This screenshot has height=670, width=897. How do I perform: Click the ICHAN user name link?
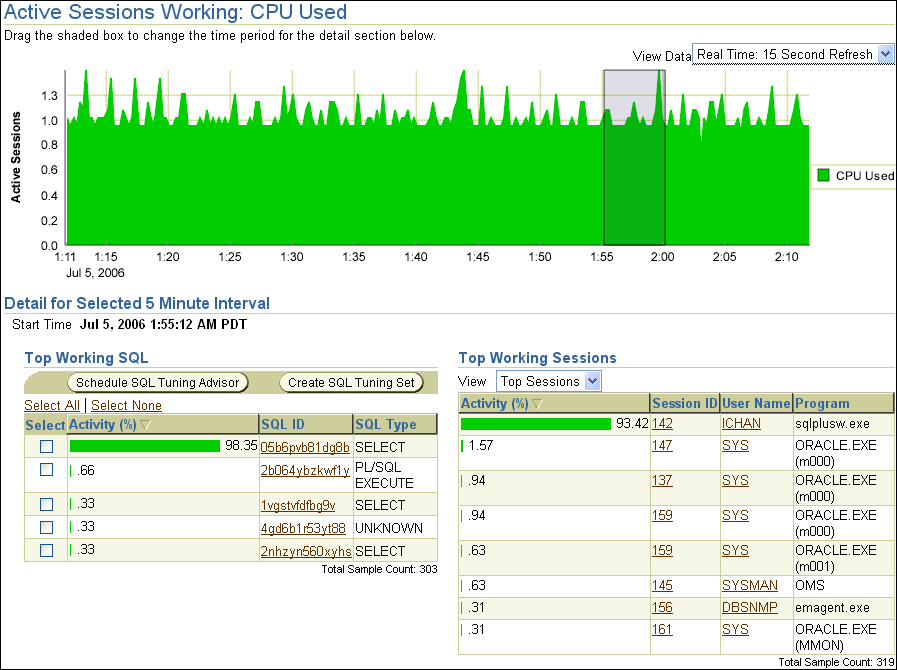[741, 424]
